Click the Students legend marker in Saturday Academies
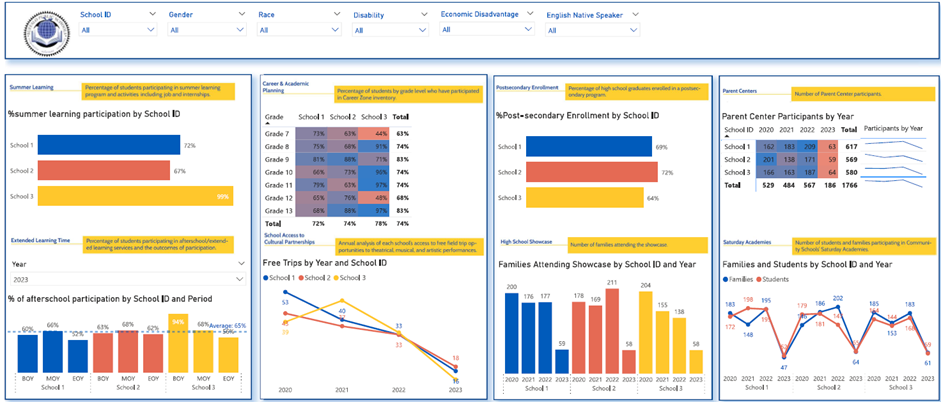 pyautogui.click(x=761, y=279)
